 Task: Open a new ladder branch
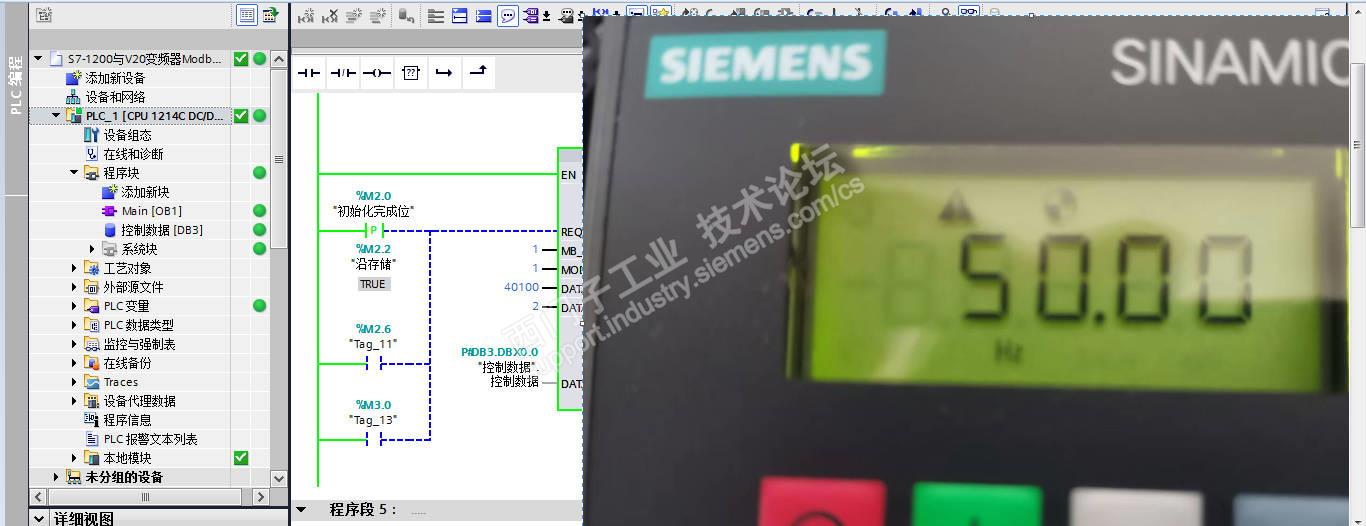pyautogui.click(x=445, y=73)
